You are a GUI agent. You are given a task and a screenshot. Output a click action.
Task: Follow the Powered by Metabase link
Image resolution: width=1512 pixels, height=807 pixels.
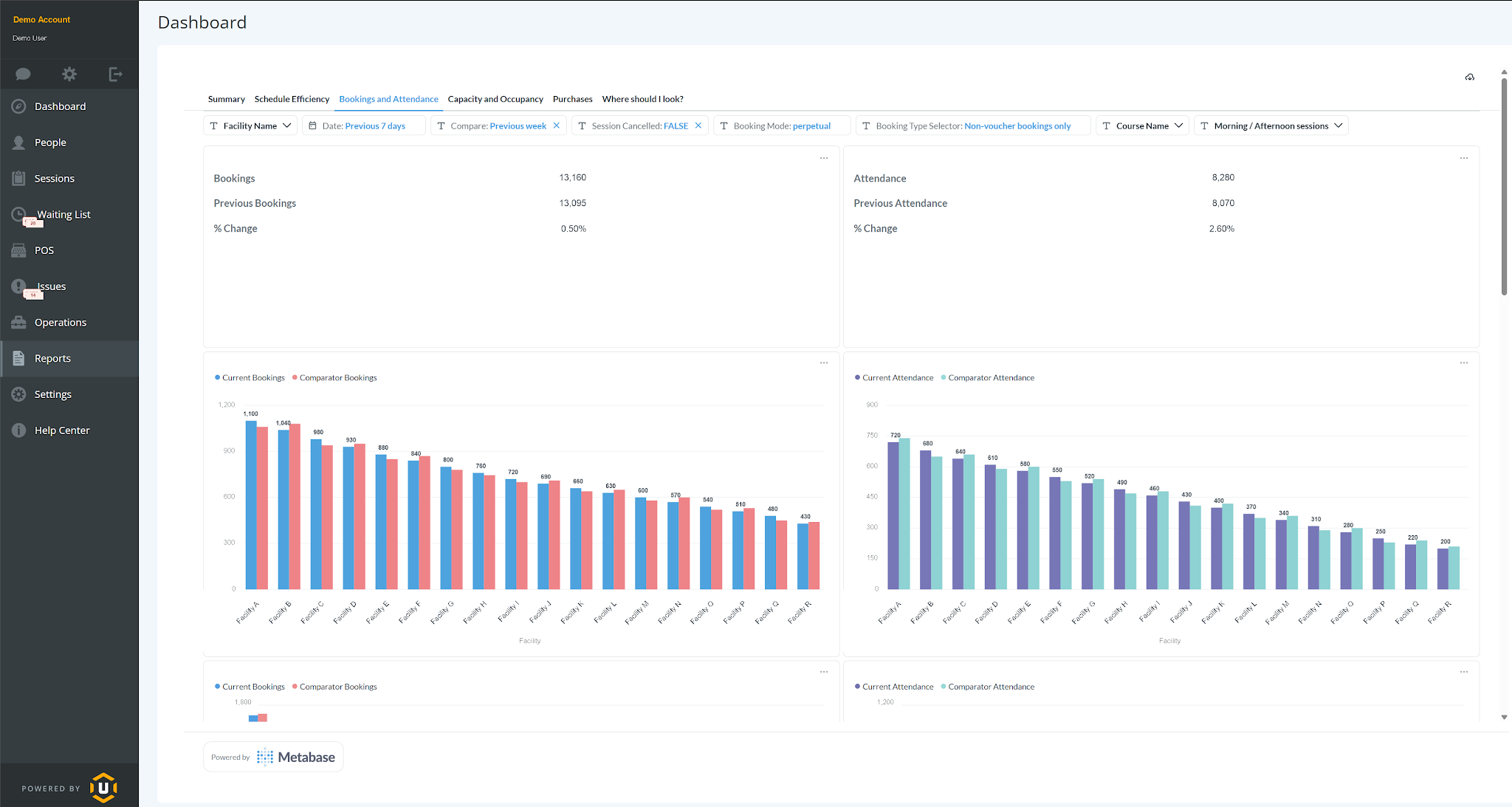(273, 757)
